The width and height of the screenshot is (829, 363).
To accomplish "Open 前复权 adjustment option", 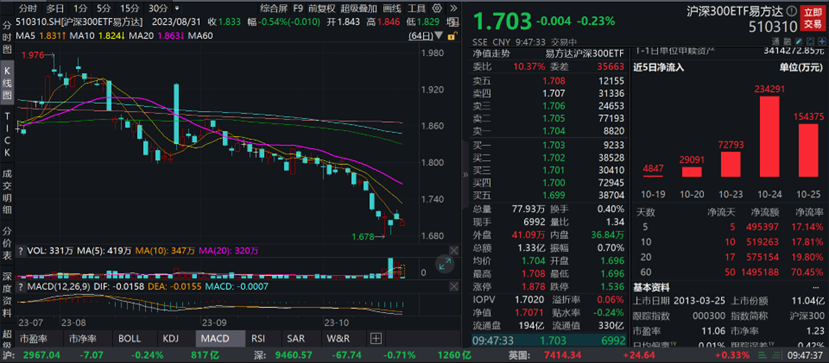I will 322,8.
